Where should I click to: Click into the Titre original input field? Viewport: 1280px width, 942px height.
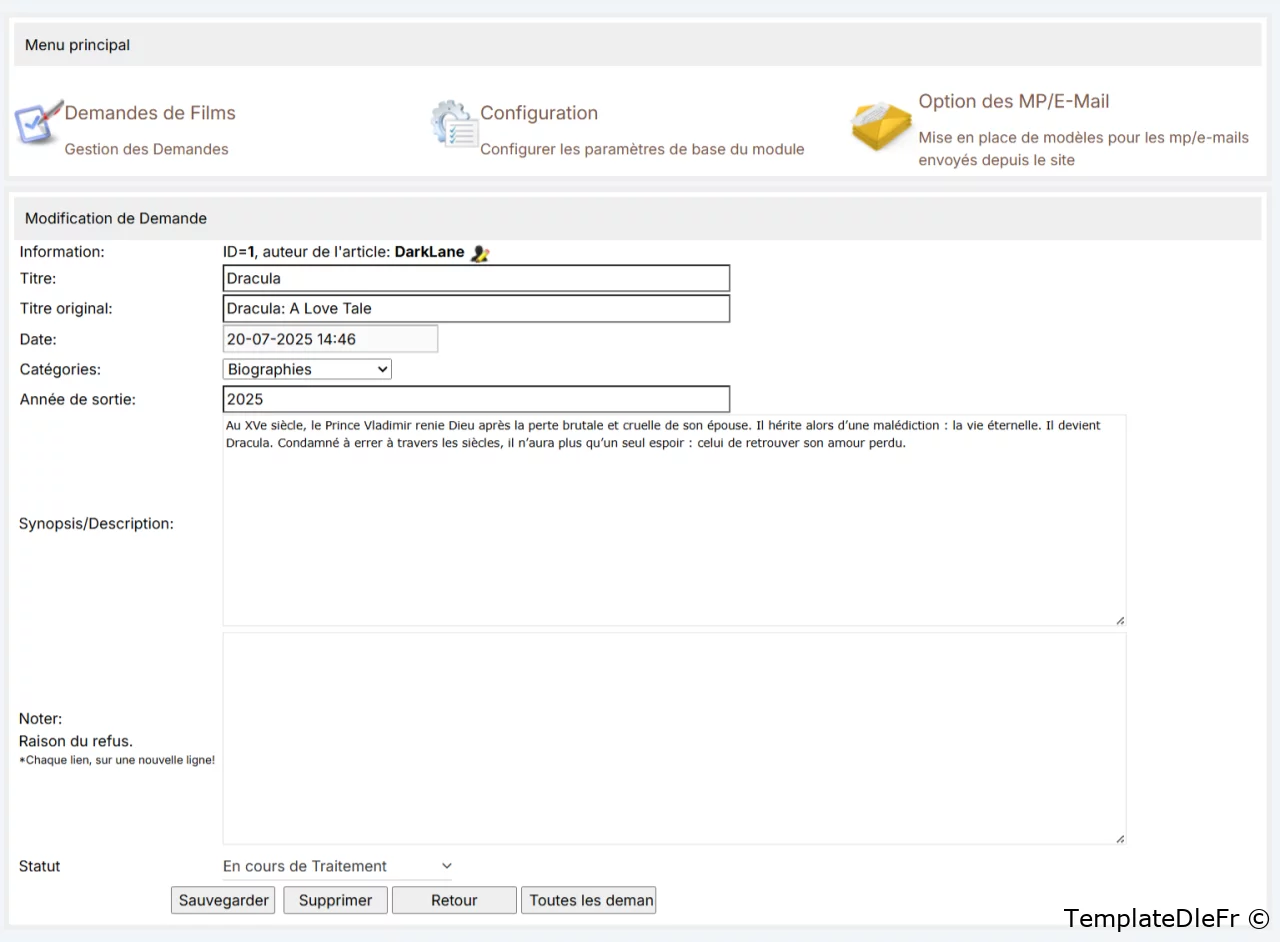(476, 309)
